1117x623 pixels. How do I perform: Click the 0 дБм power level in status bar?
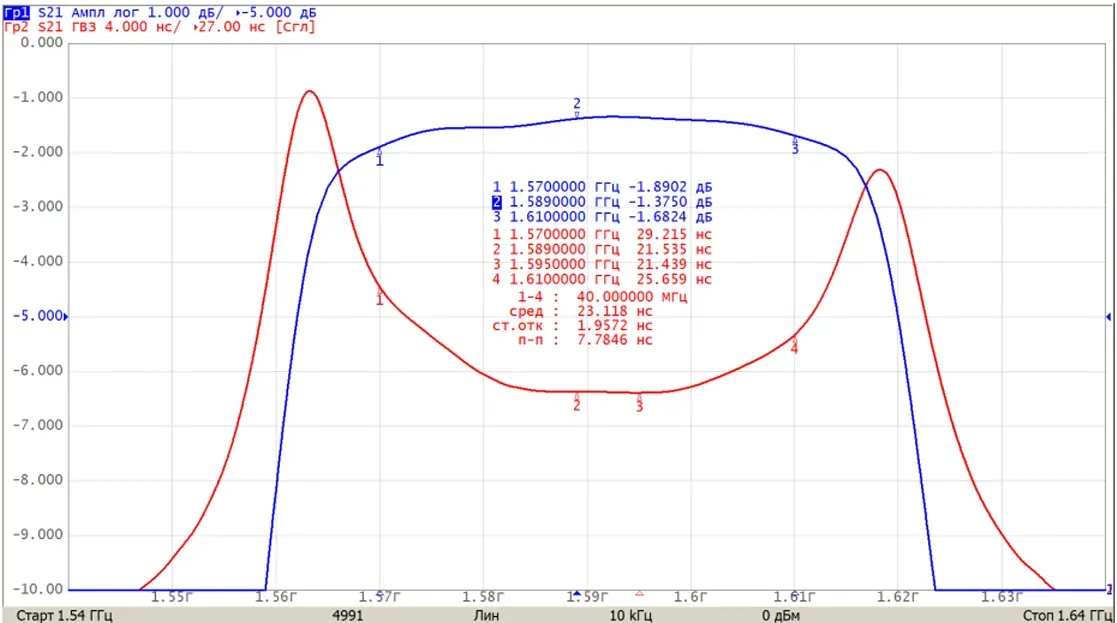pos(781,615)
